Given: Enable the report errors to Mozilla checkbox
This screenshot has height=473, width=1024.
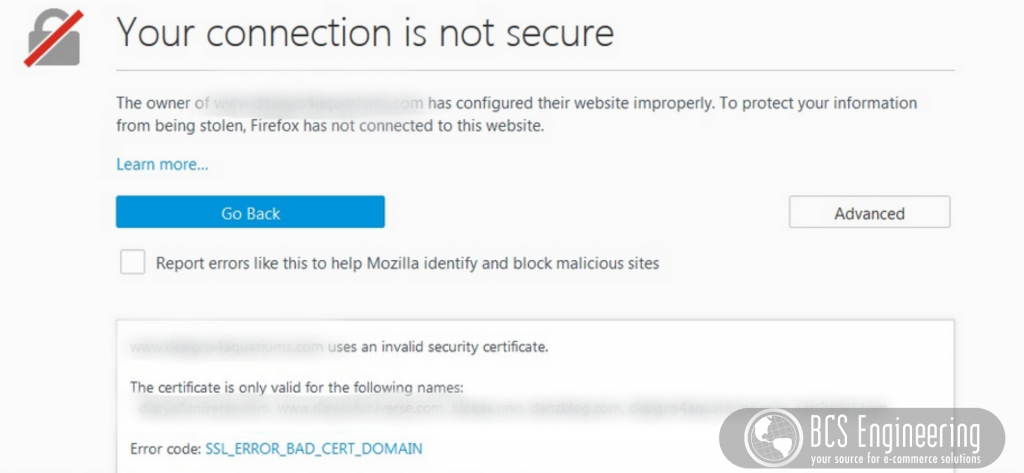Looking at the screenshot, I should [x=133, y=263].
